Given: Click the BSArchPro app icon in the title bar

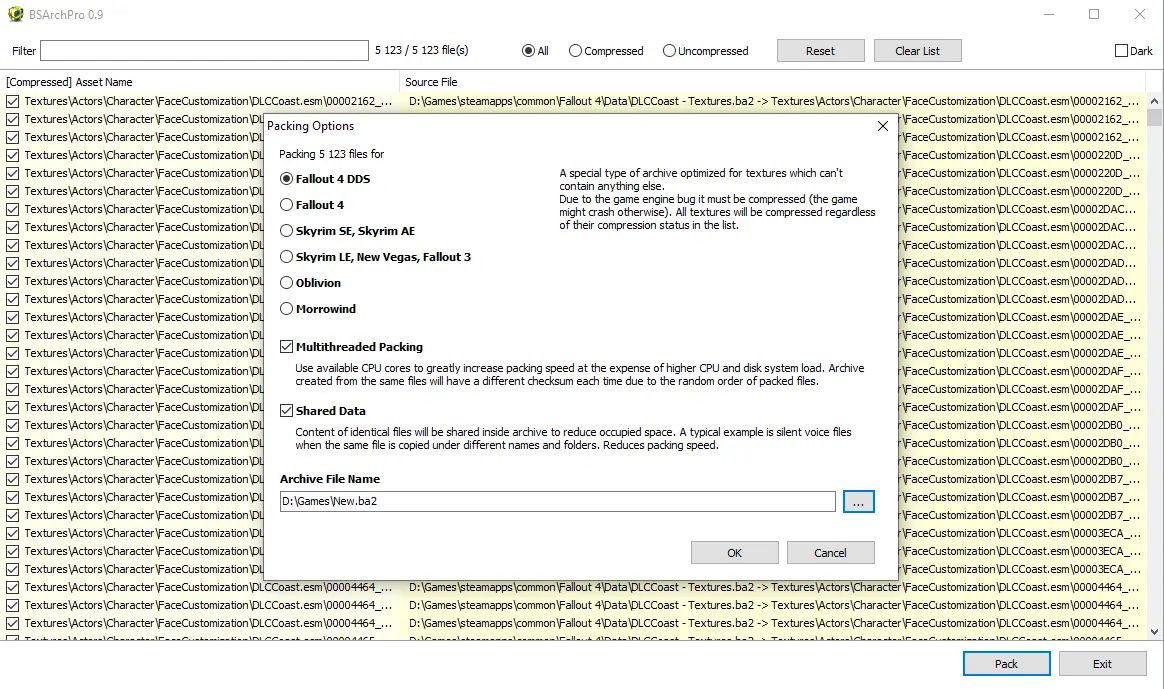Looking at the screenshot, I should click(x=15, y=15).
